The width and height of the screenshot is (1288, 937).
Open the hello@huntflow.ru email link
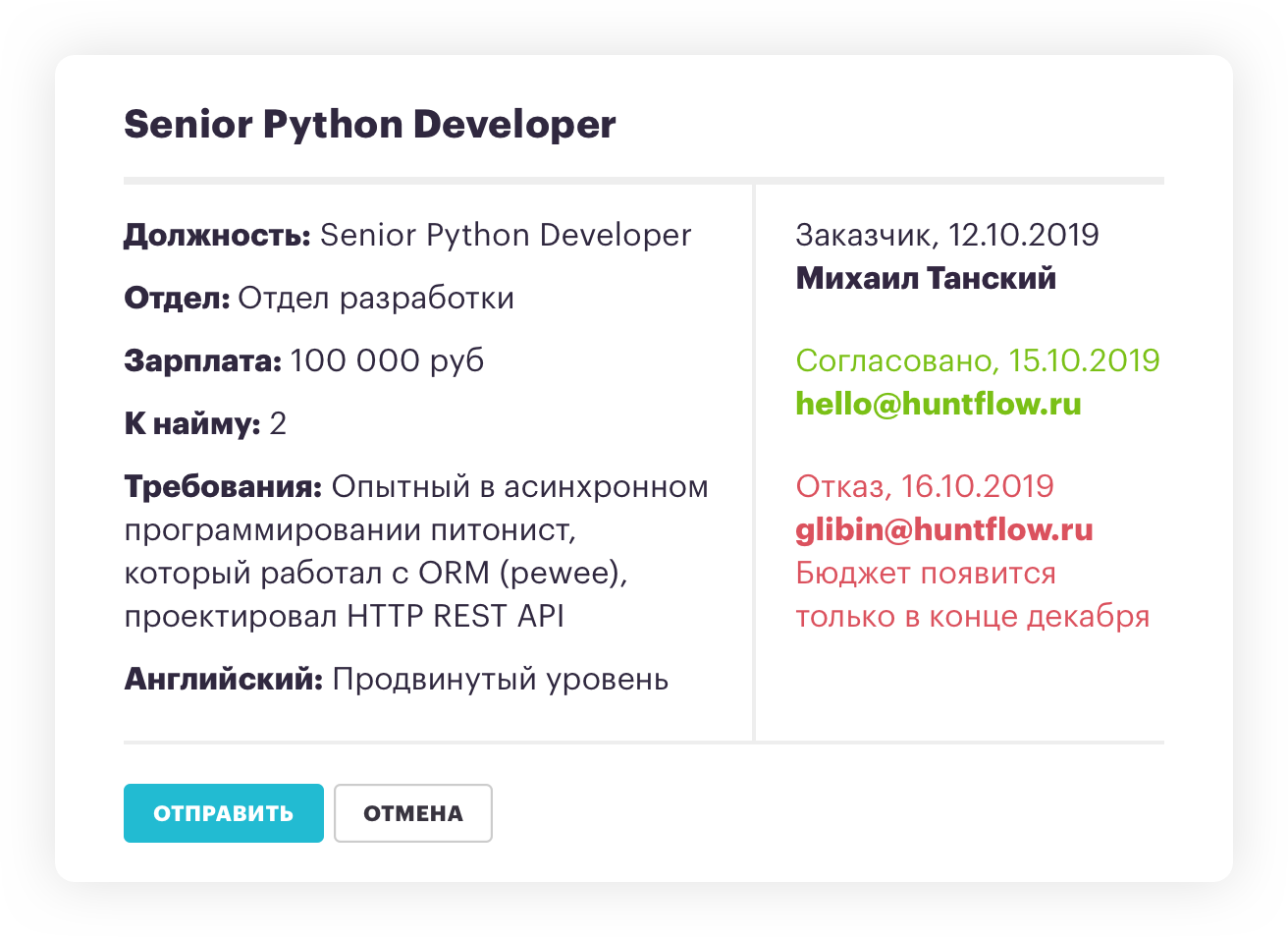(x=938, y=404)
